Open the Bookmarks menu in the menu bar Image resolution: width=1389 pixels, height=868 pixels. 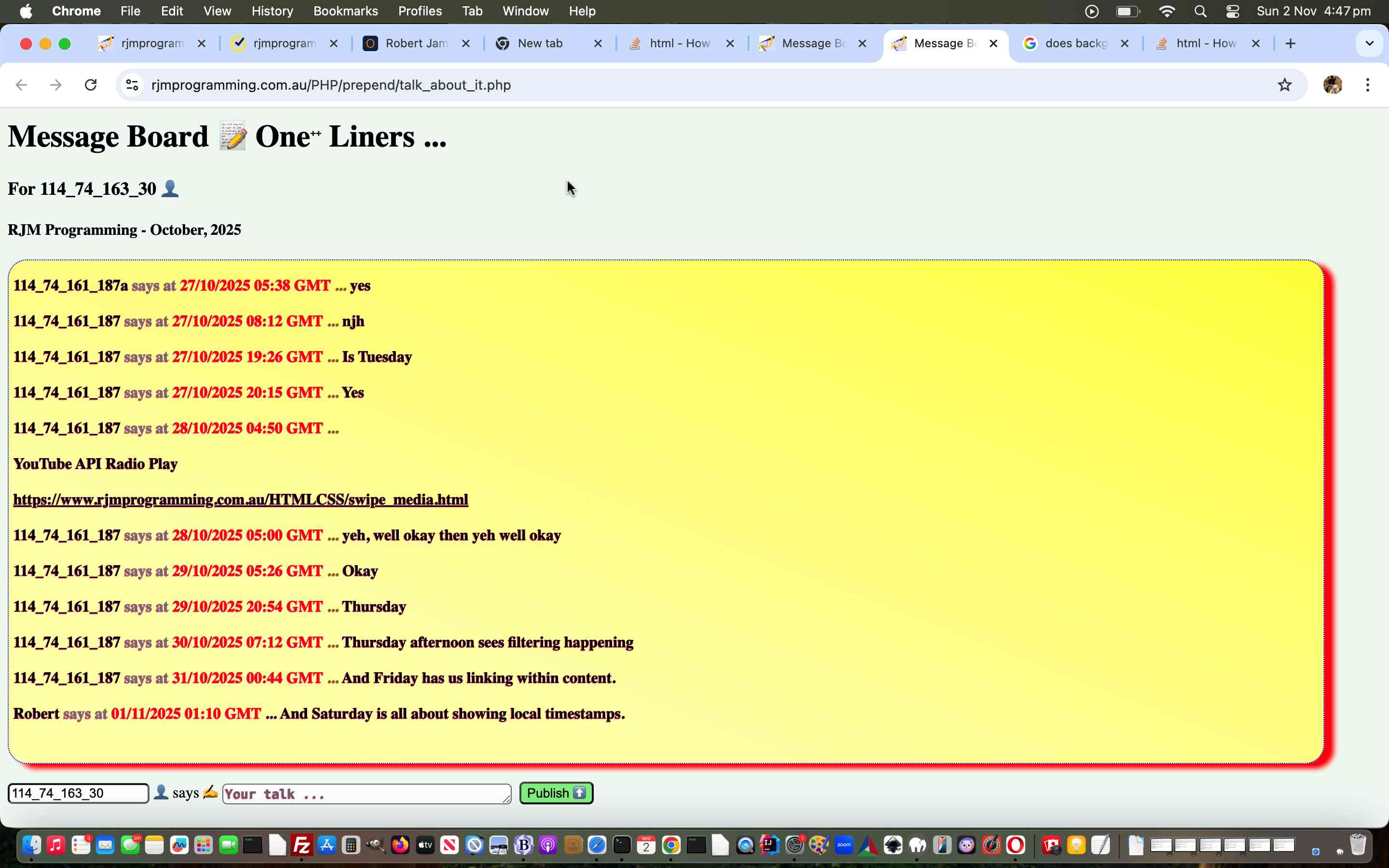(x=345, y=11)
